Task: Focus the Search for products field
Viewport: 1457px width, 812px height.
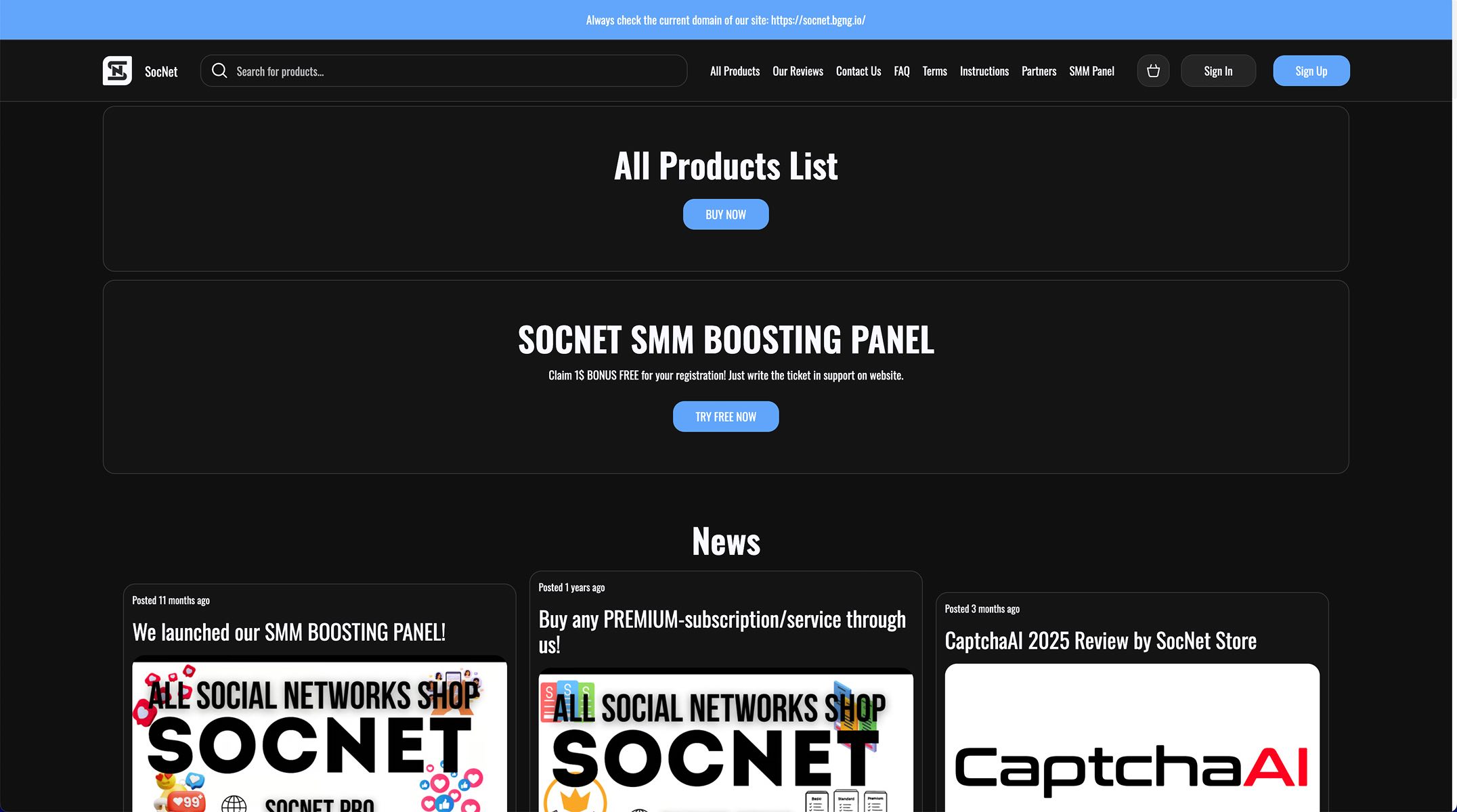Action: point(443,70)
